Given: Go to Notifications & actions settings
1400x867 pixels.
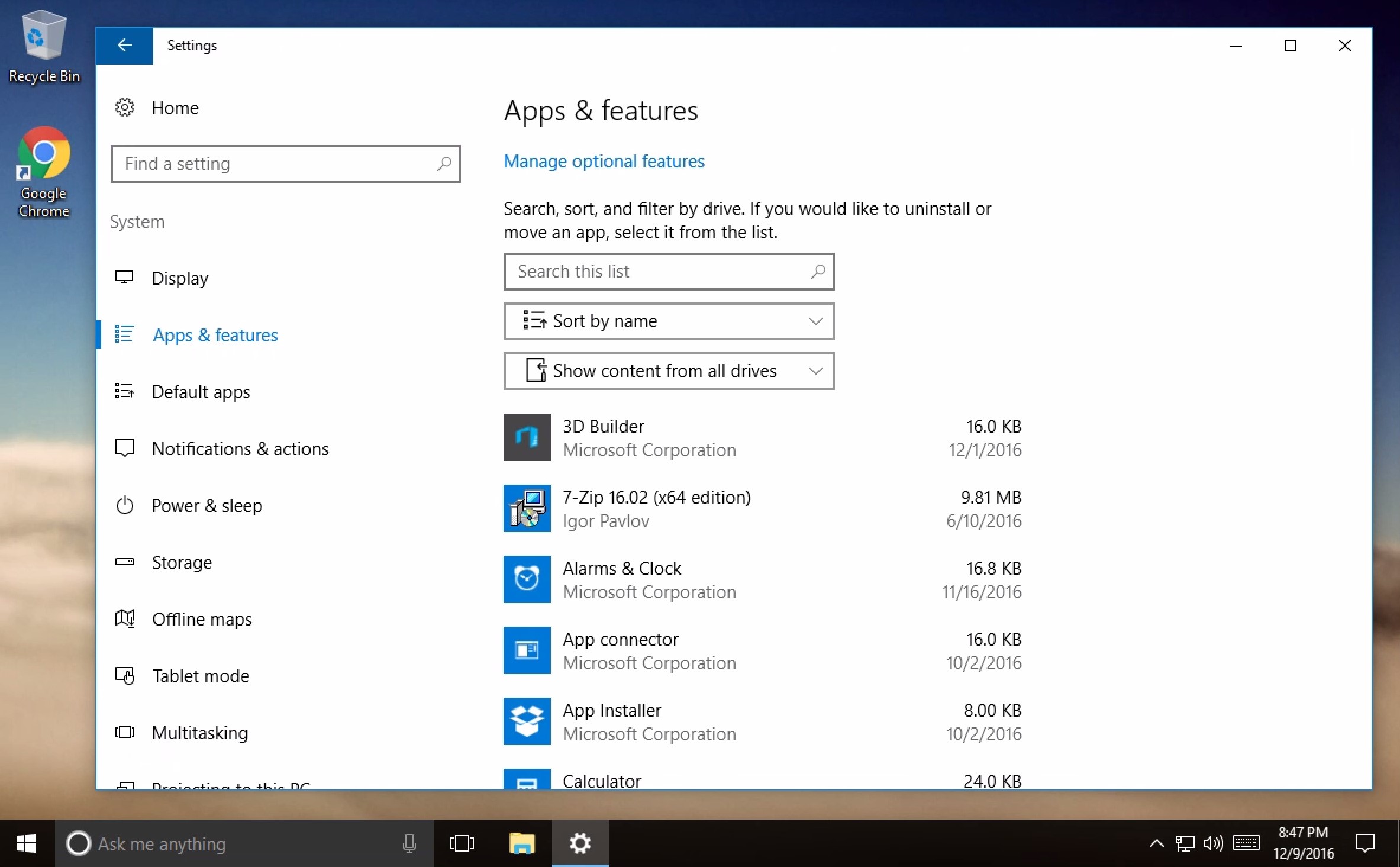Looking at the screenshot, I should [240, 449].
